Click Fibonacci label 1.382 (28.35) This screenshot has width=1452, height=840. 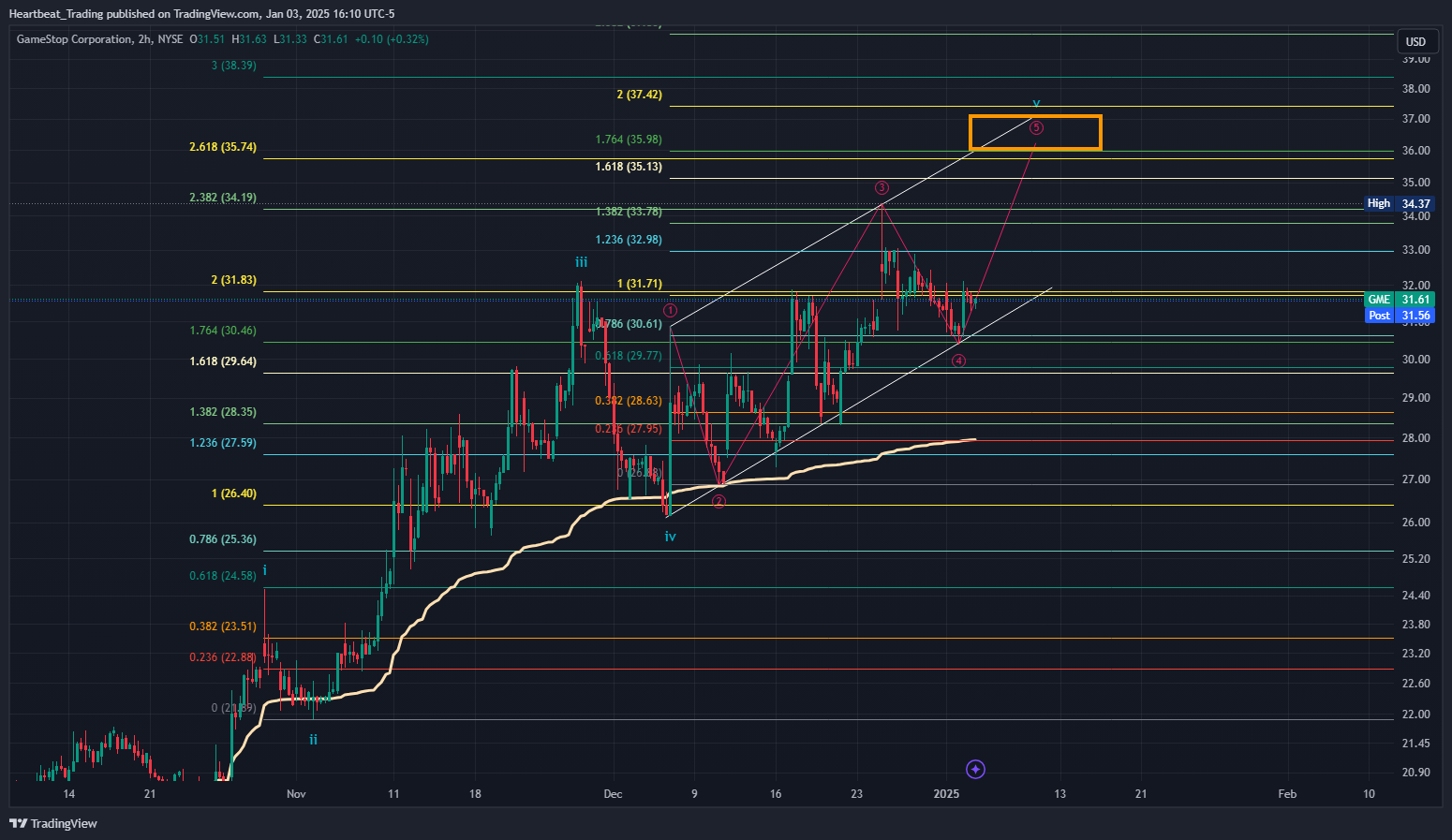tap(223, 412)
